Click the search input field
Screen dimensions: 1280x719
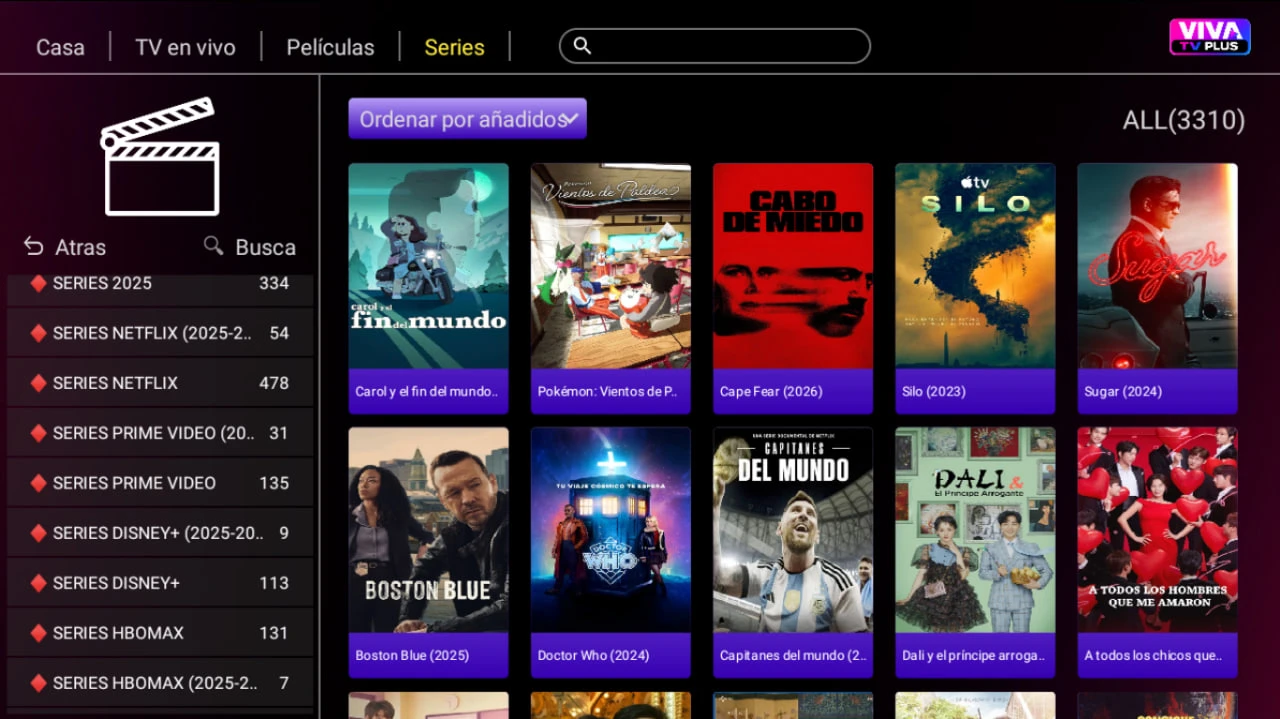pyautogui.click(x=715, y=46)
